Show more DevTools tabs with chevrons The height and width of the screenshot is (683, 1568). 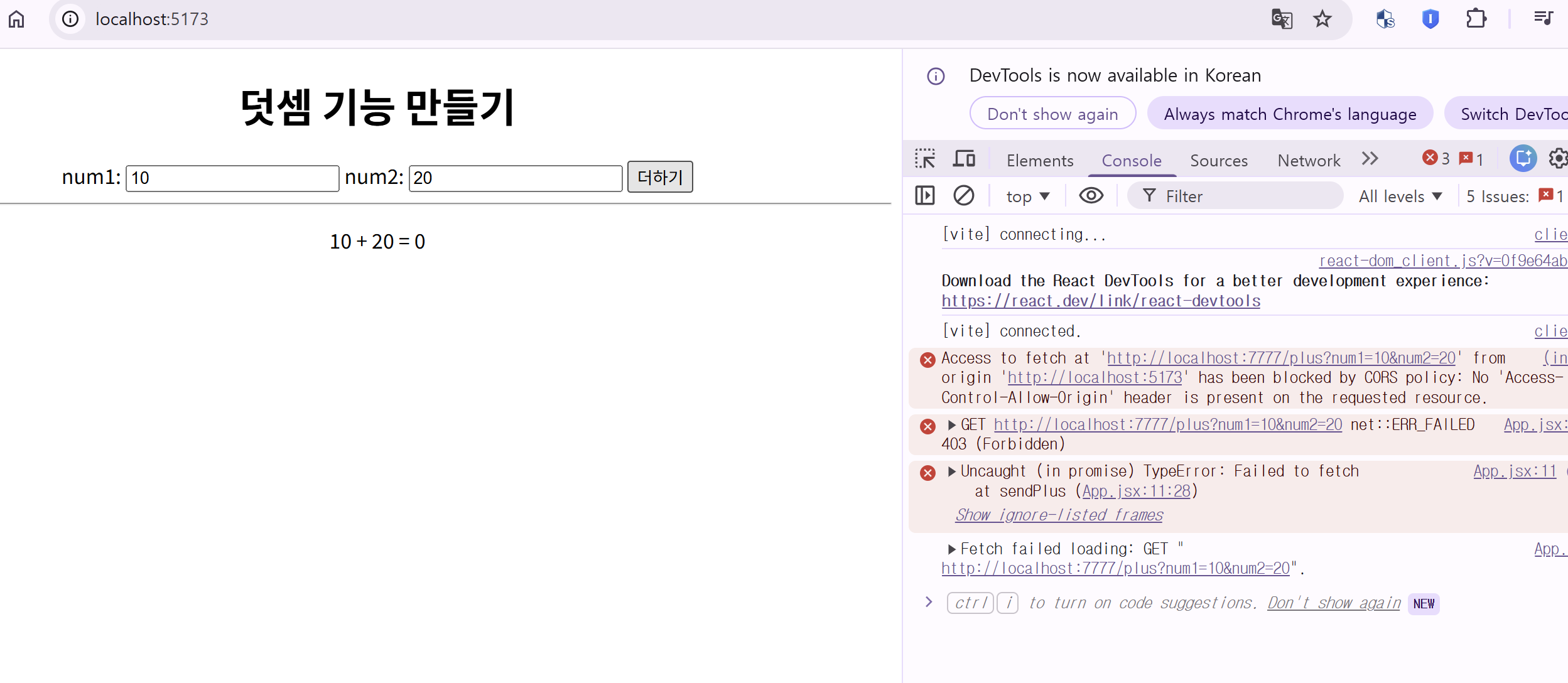coord(1370,159)
